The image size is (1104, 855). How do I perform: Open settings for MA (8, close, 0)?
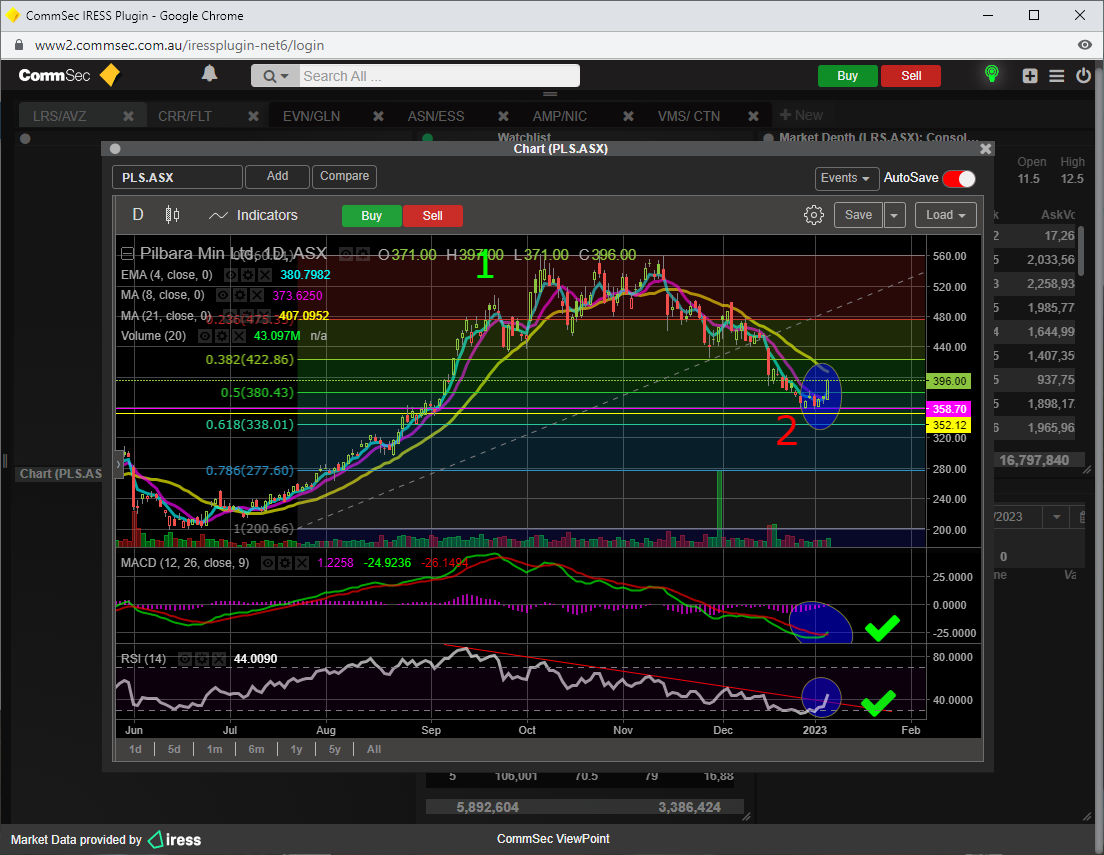240,296
